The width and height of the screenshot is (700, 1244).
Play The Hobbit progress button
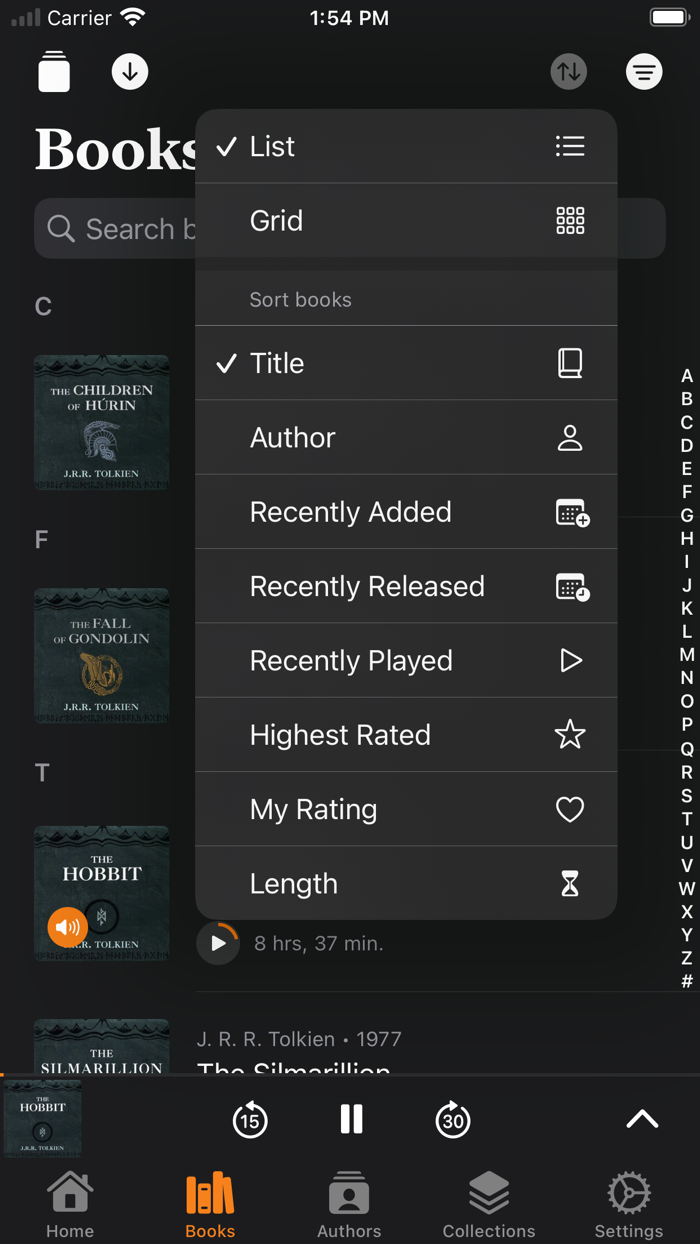(x=218, y=943)
